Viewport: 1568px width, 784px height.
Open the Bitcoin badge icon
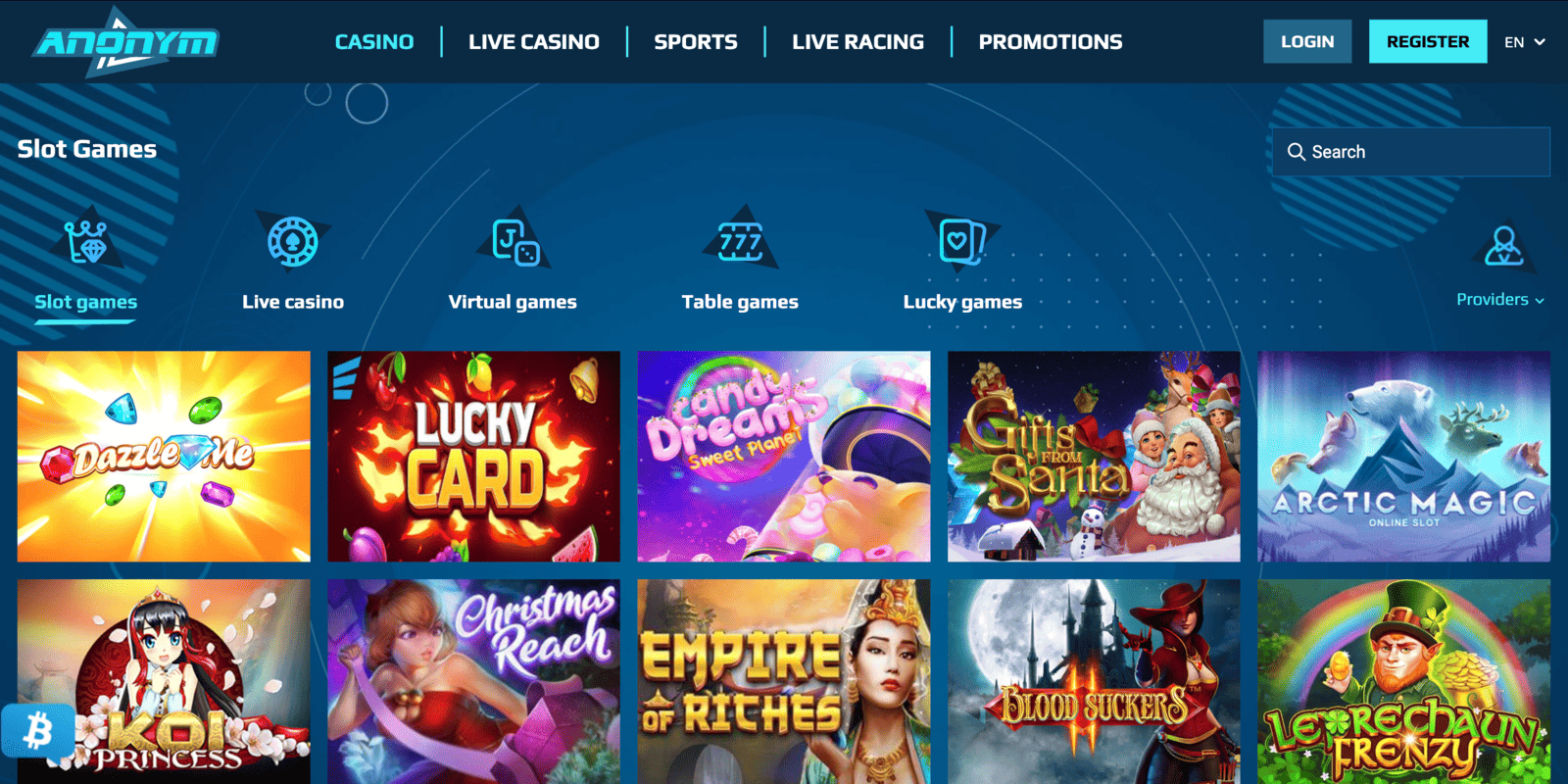pyautogui.click(x=38, y=730)
